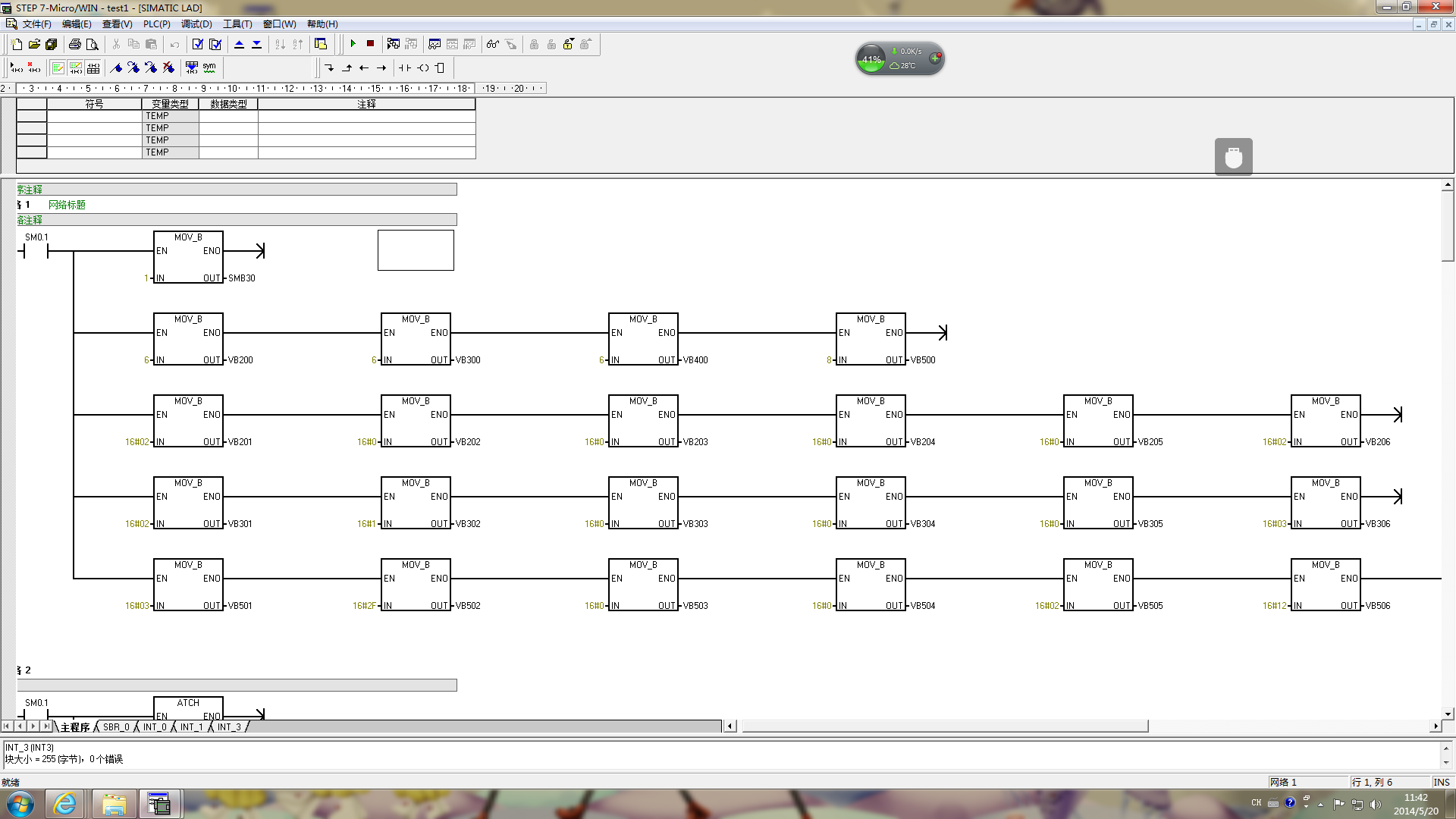Click the first 符号 cell in variable table

point(94,116)
